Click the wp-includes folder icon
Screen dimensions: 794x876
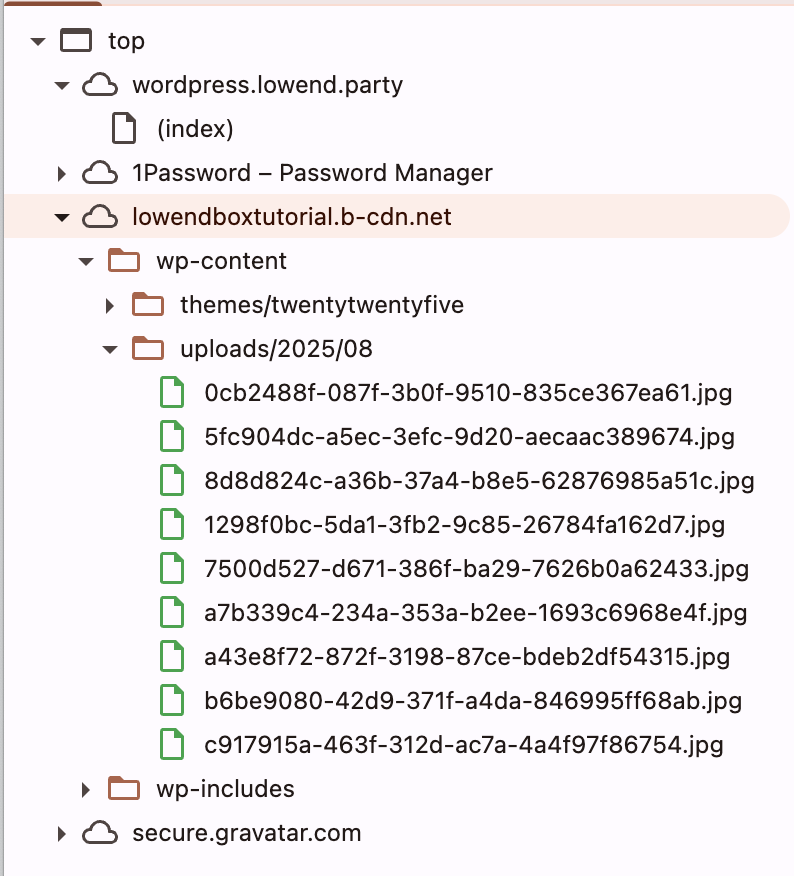coord(123,789)
